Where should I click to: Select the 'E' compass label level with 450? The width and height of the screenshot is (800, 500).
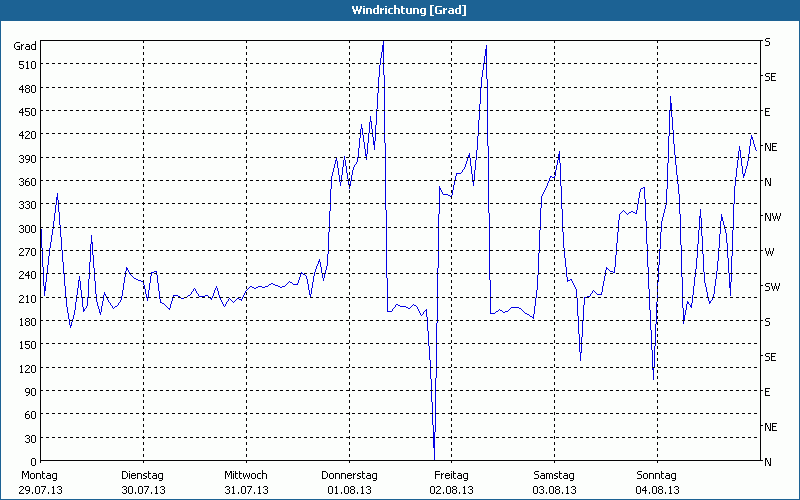(x=767, y=112)
